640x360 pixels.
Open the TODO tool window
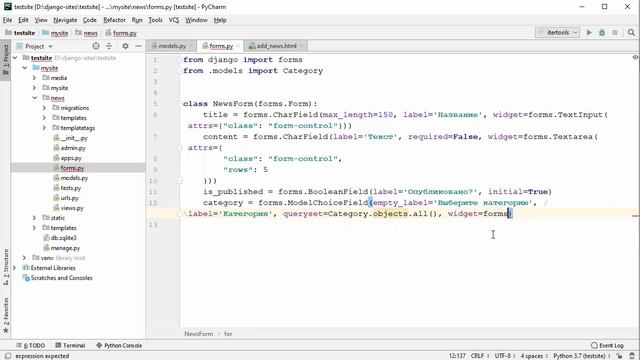click(31, 345)
